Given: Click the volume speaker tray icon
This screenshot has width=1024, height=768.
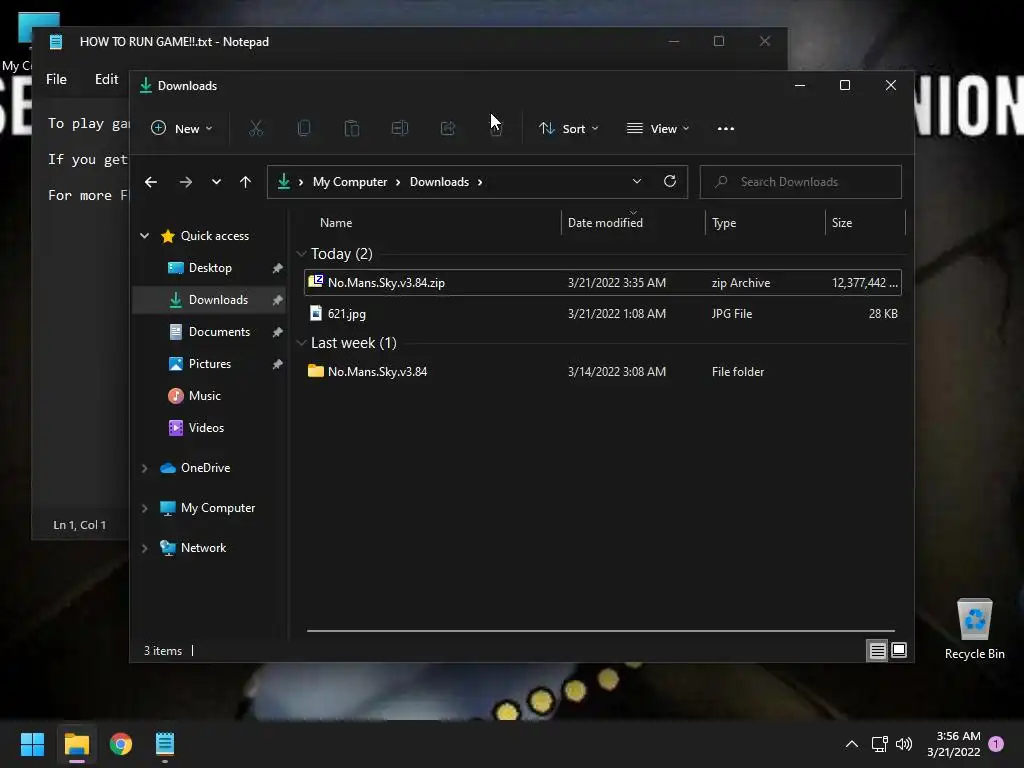Looking at the screenshot, I should (904, 743).
